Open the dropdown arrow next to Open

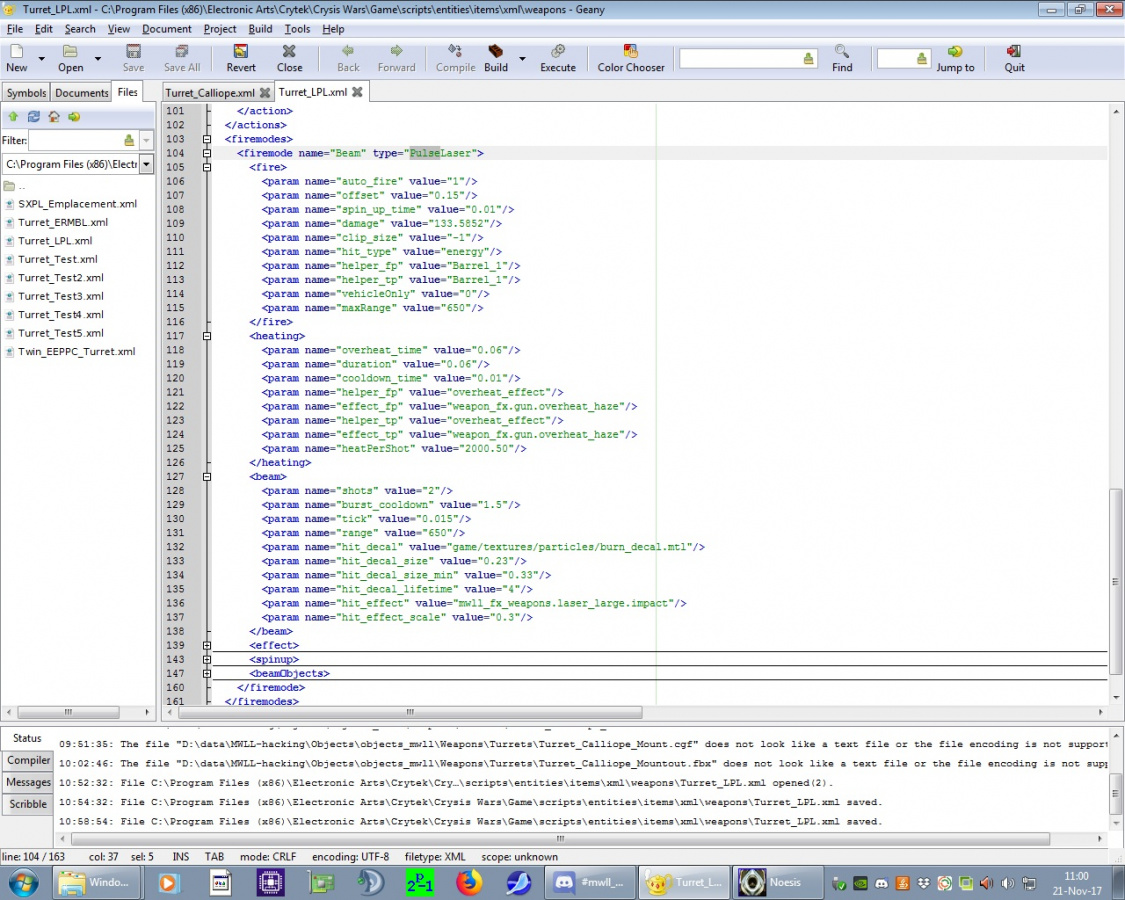pos(97,59)
